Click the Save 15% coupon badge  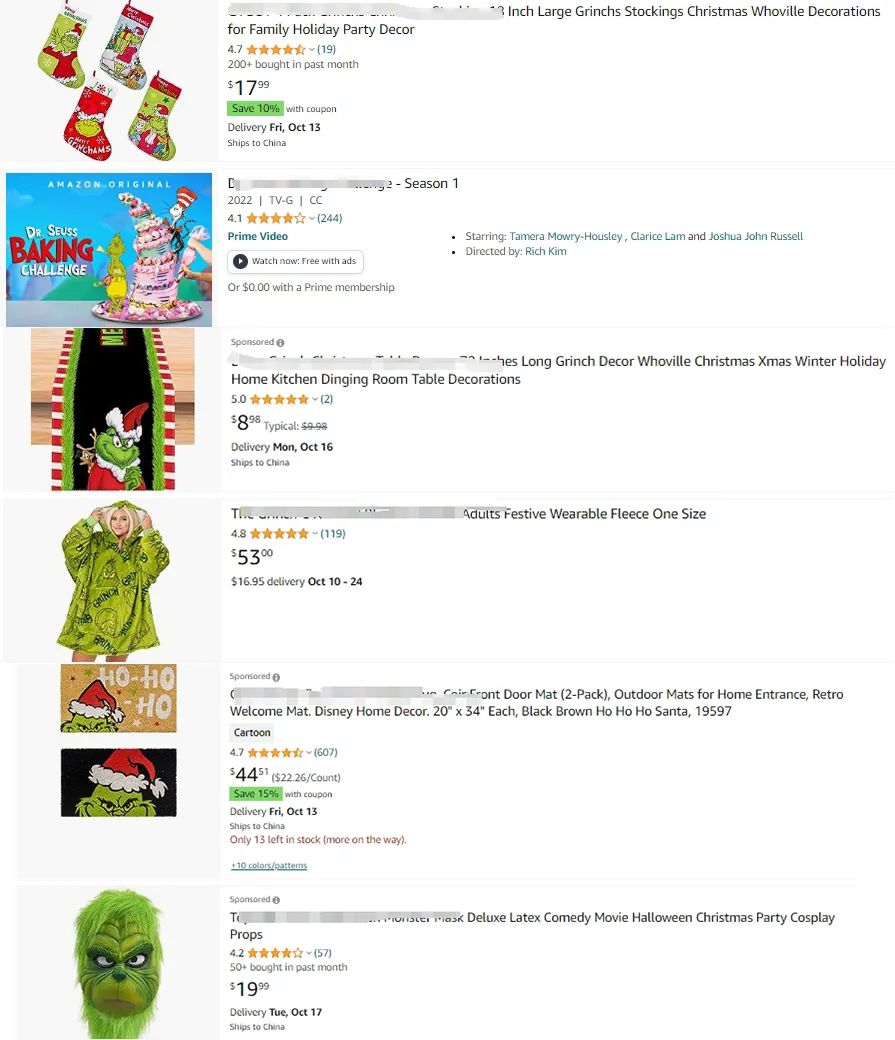click(256, 794)
